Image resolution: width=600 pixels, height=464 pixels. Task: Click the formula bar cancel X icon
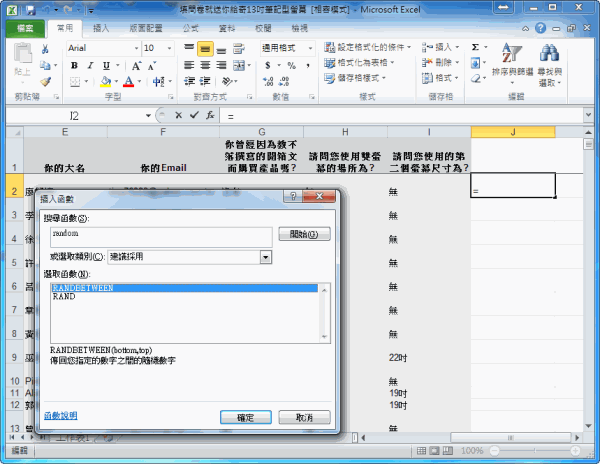pyautogui.click(x=178, y=117)
